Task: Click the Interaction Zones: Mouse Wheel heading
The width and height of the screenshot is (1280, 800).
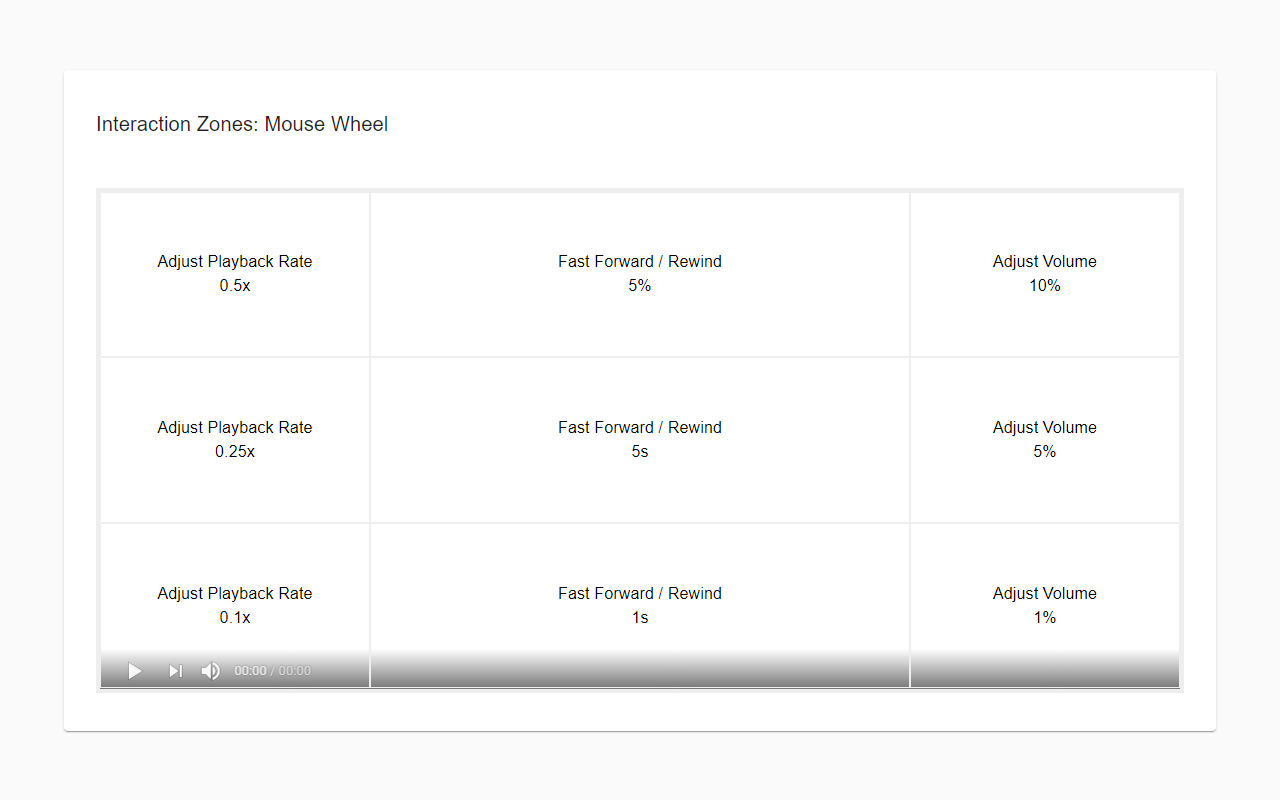Action: 242,125
